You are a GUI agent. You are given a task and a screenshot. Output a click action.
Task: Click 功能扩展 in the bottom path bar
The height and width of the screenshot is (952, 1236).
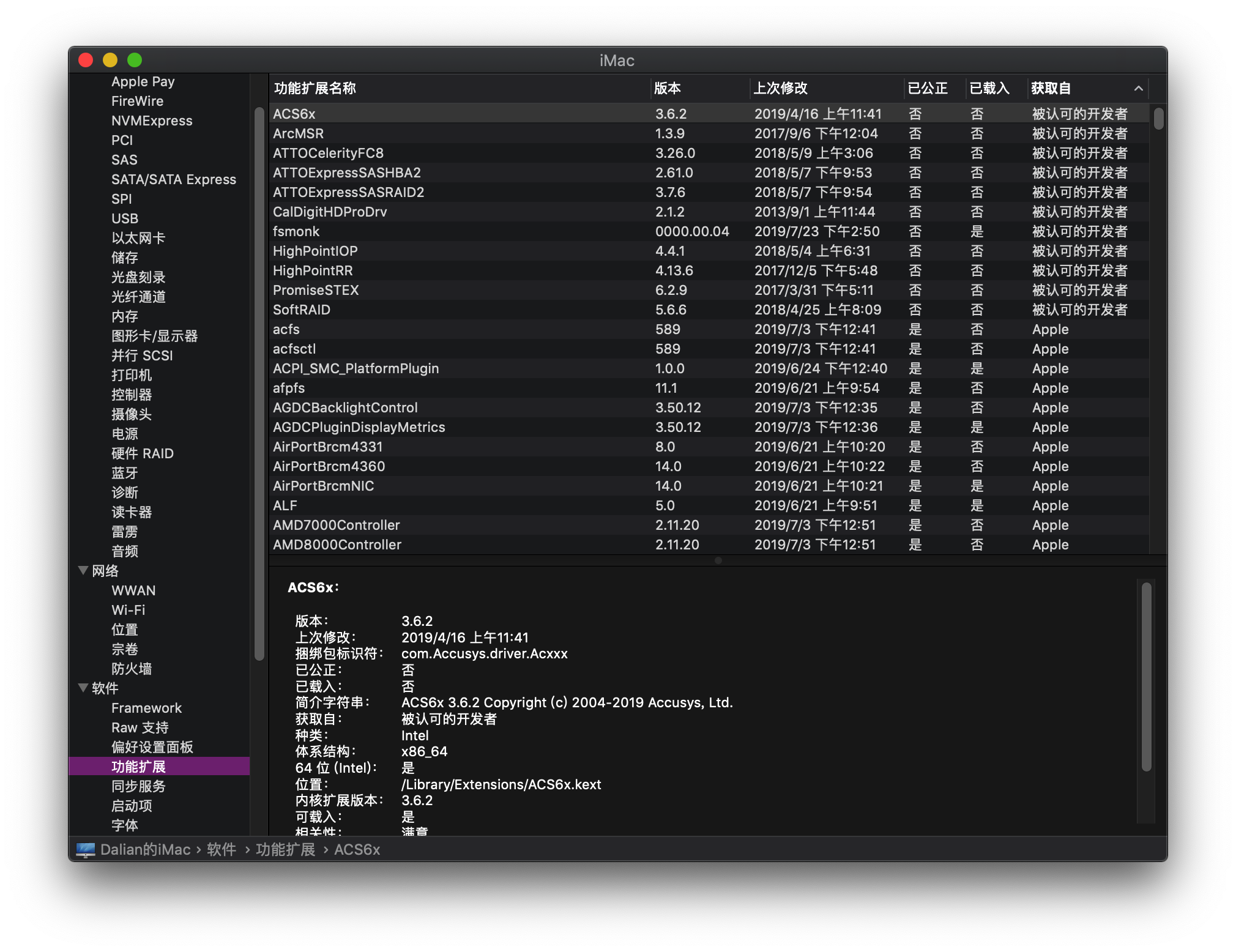285,849
